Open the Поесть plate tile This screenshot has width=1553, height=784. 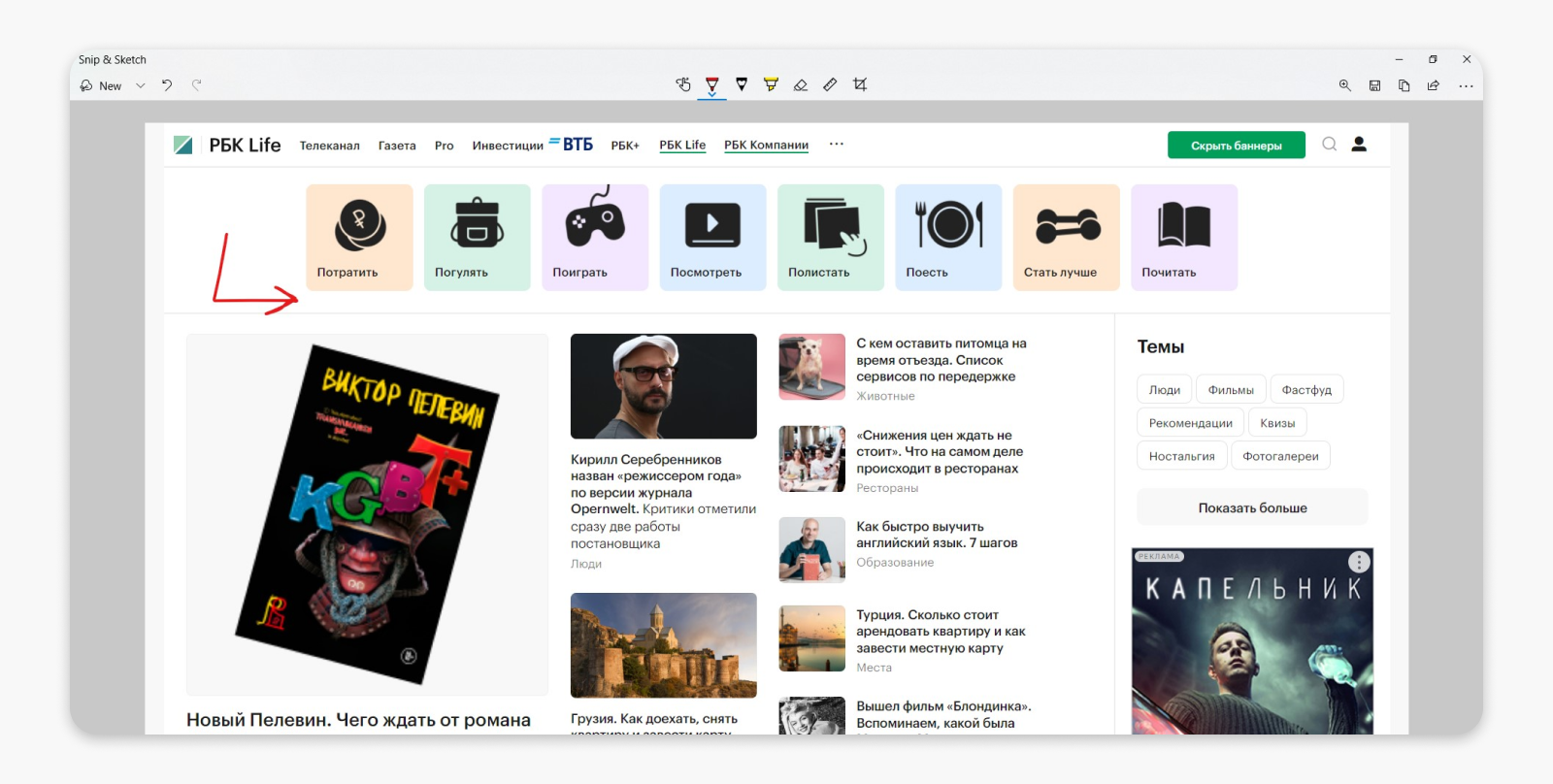[x=948, y=238]
